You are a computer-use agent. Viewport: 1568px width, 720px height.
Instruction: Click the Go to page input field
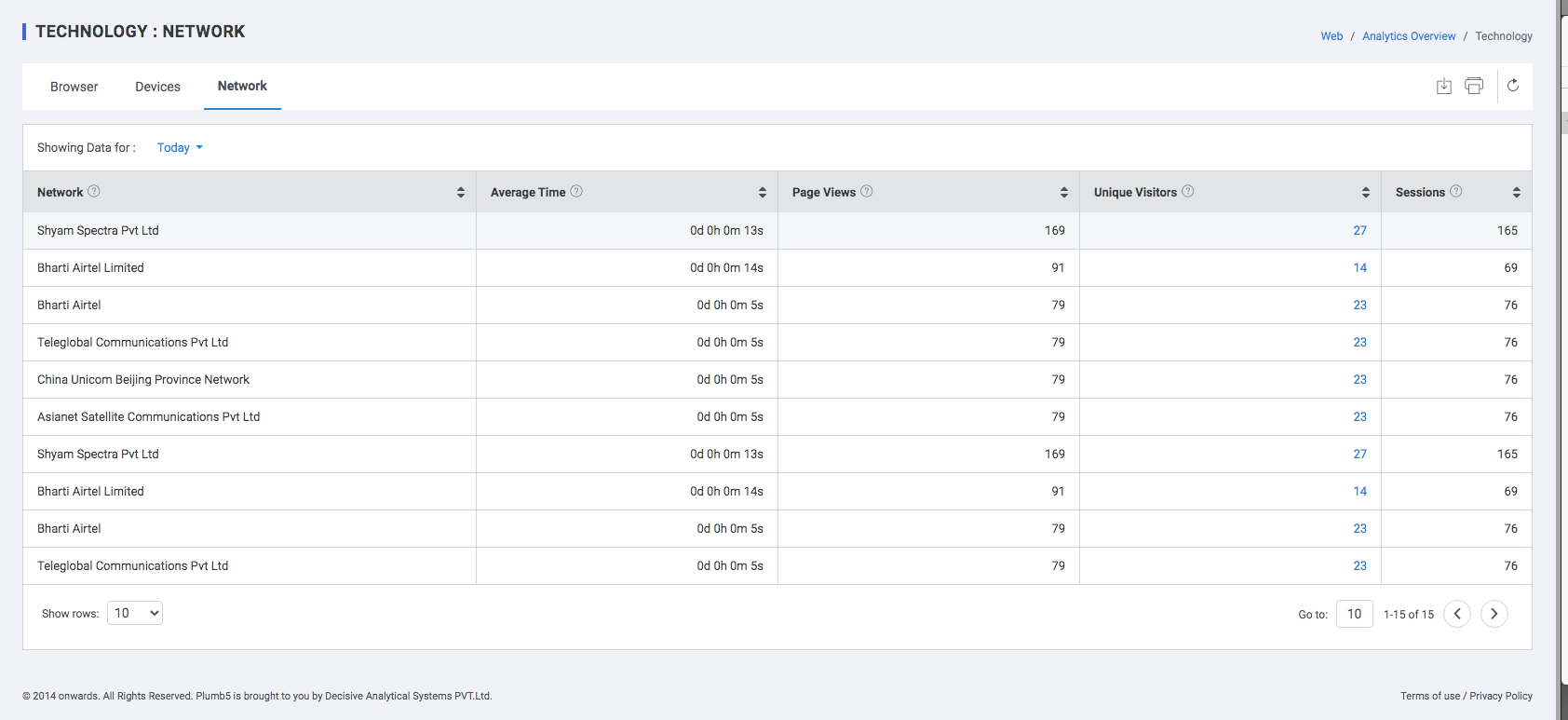[1355, 614]
